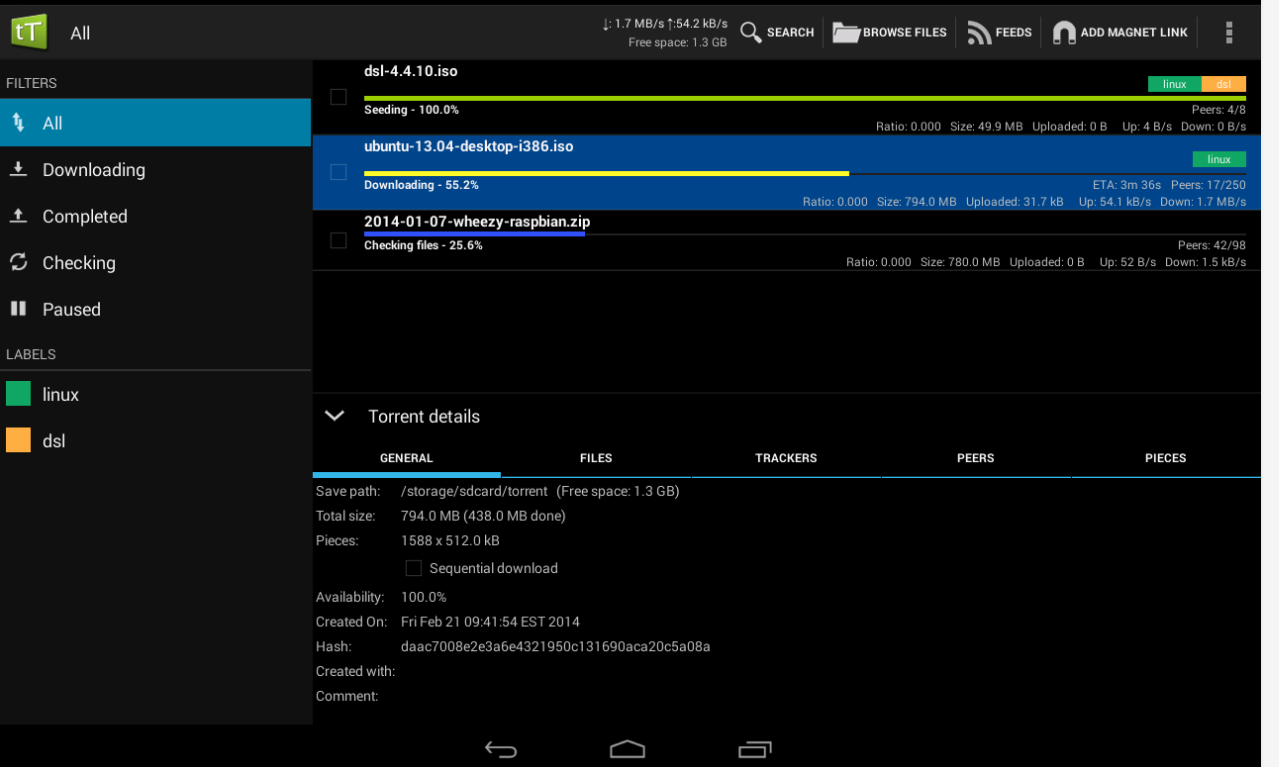Click the 'Fri Feb 21 09:41:54 EST 2014' date
This screenshot has height=767, width=1279.
490,622
